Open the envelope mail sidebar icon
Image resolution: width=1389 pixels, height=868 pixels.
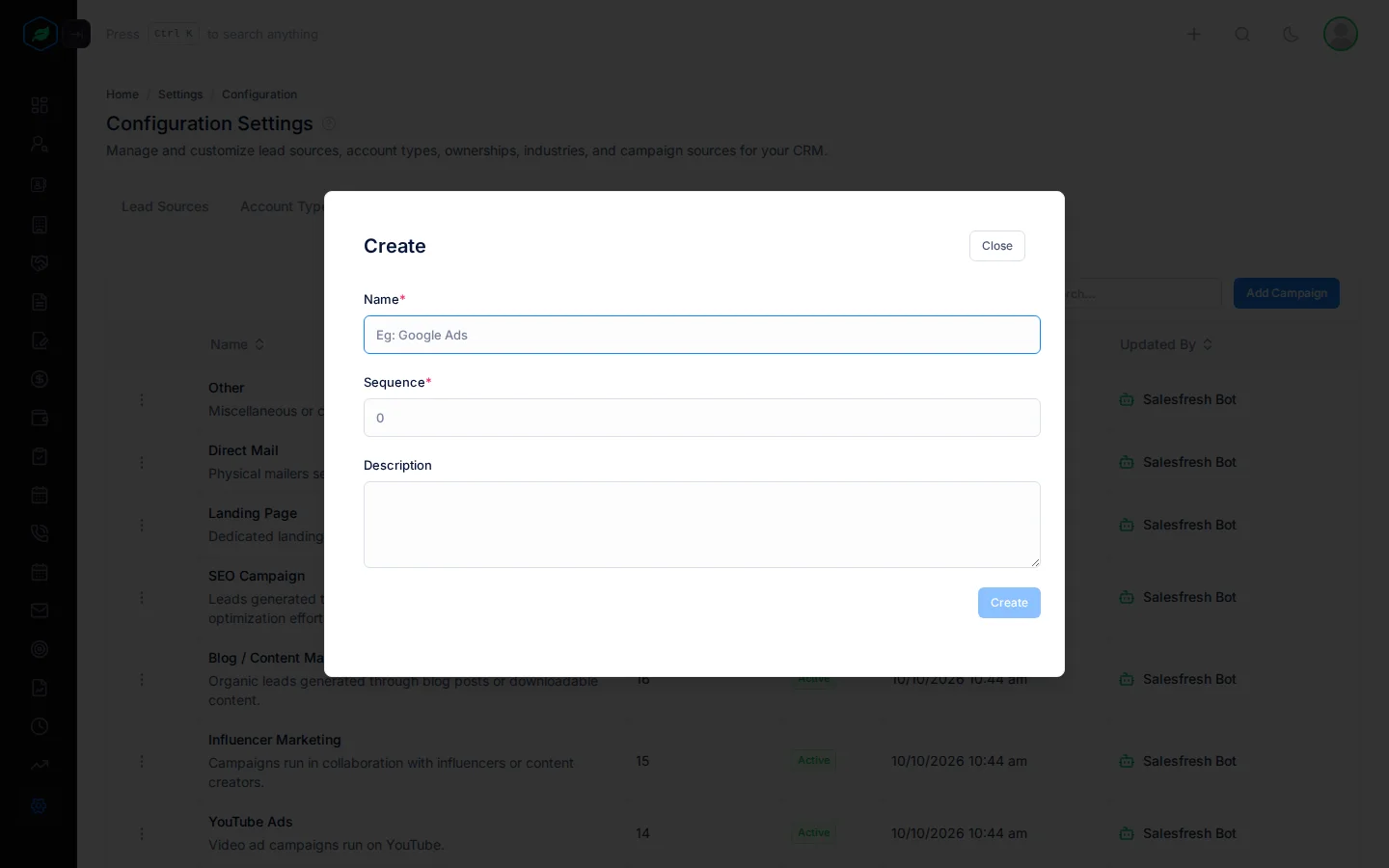tap(40, 610)
